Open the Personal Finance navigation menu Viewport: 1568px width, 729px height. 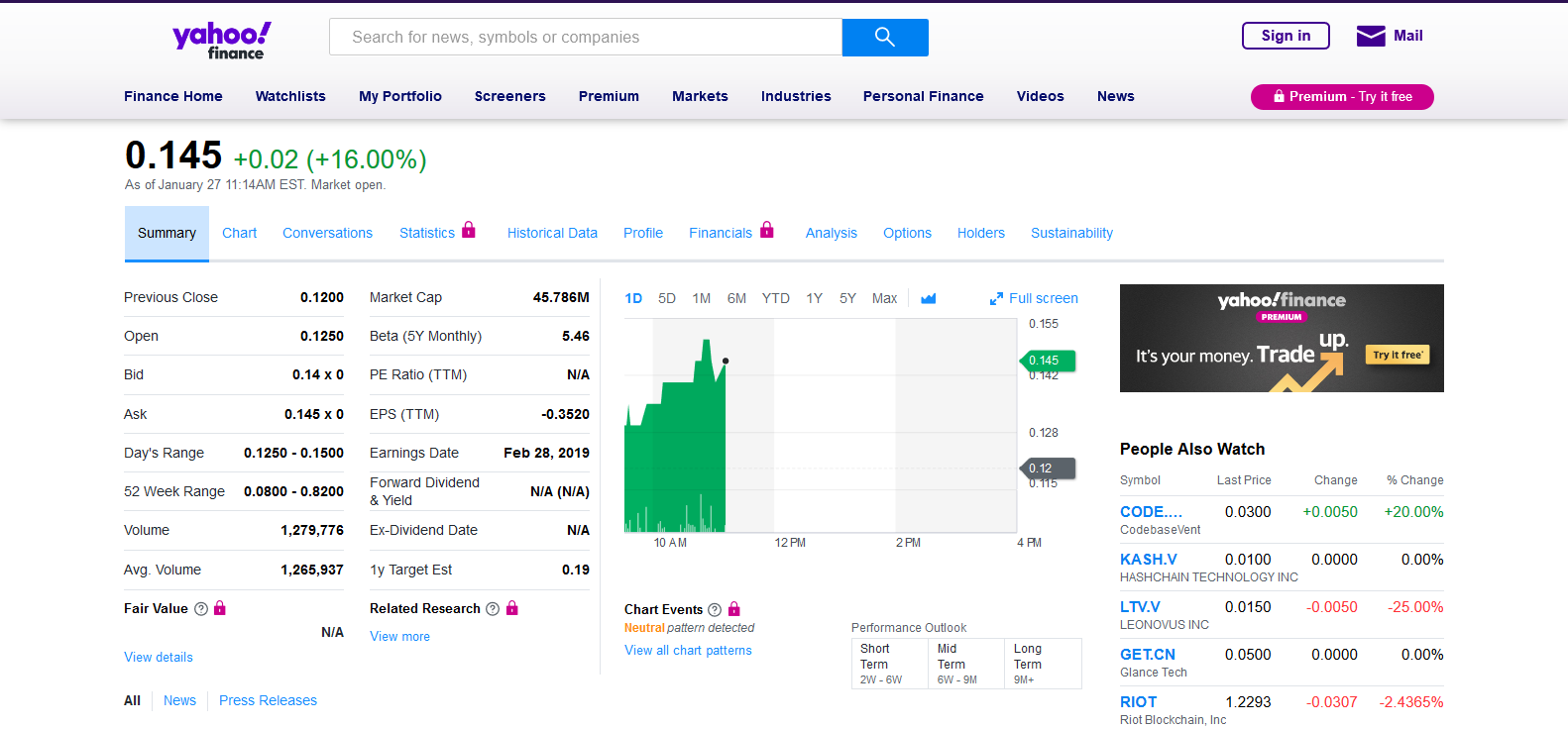[x=923, y=96]
